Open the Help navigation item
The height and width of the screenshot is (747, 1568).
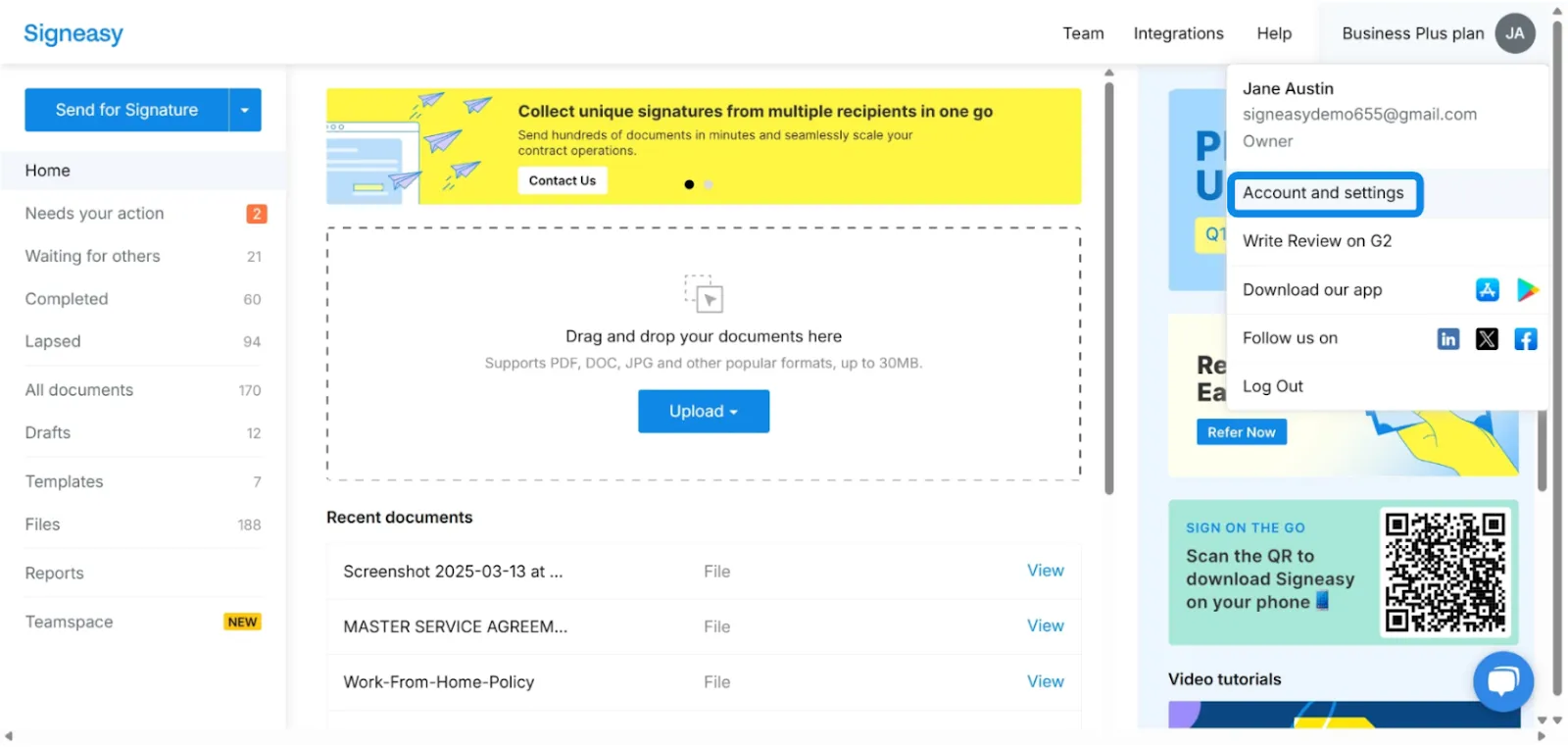click(x=1274, y=33)
